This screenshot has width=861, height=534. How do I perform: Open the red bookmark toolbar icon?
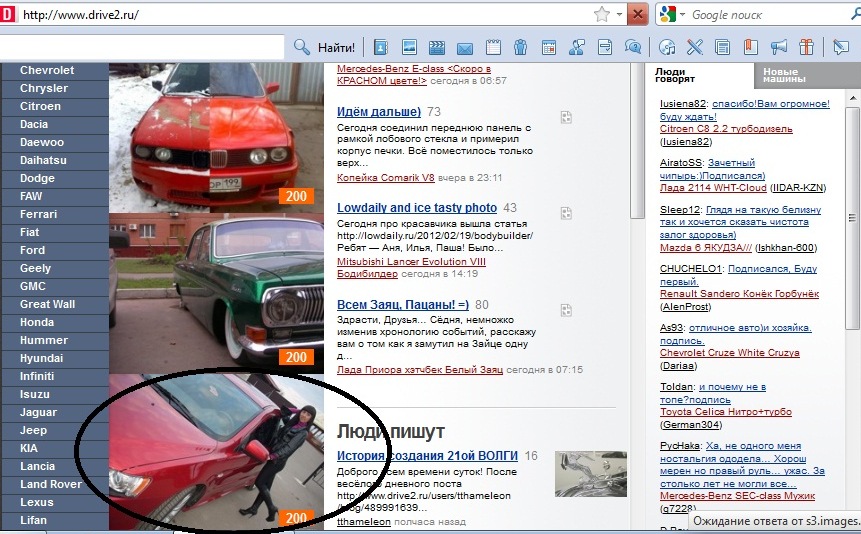751,47
